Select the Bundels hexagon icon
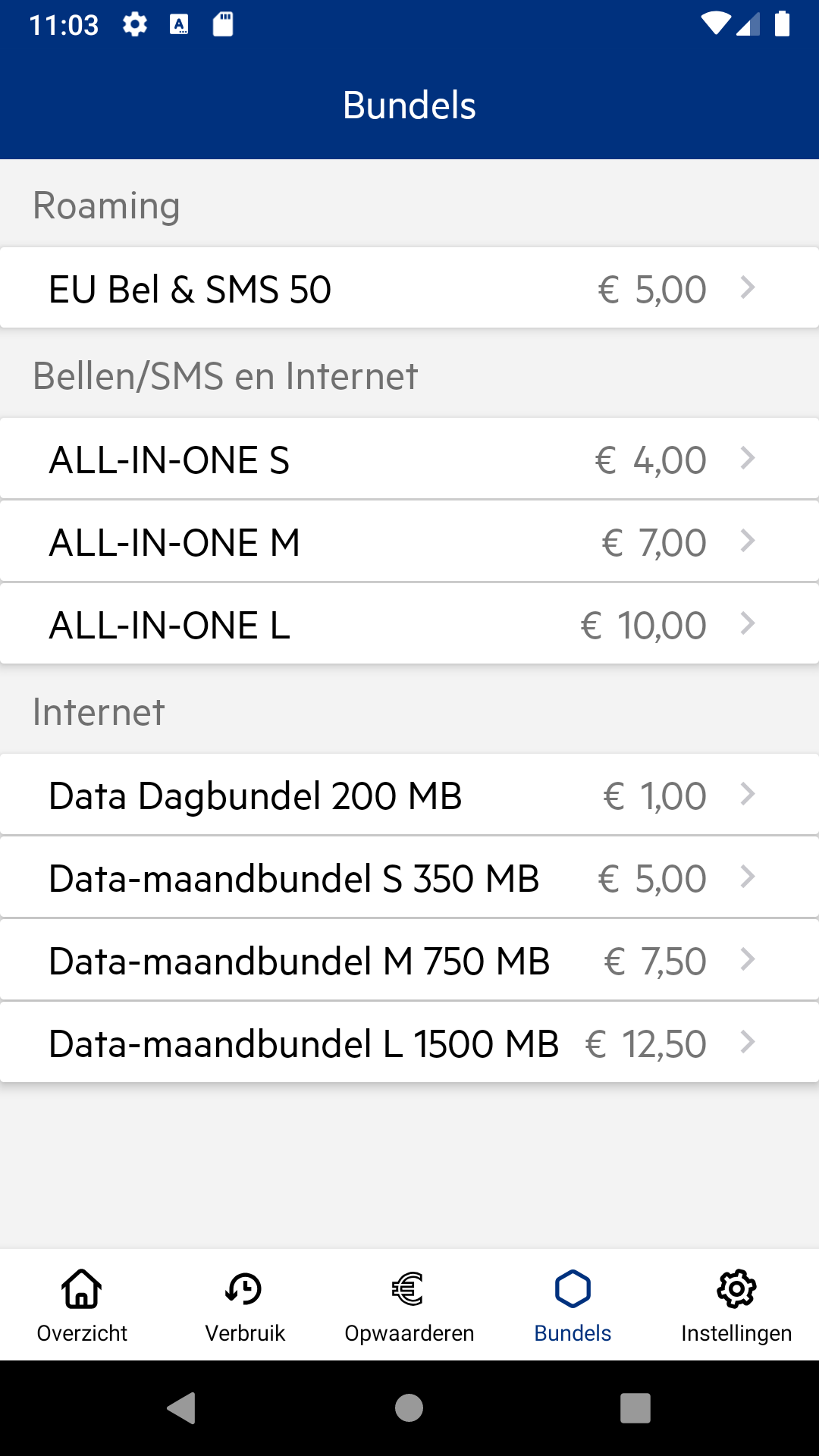Image resolution: width=819 pixels, height=1456 pixels. coord(573,1288)
